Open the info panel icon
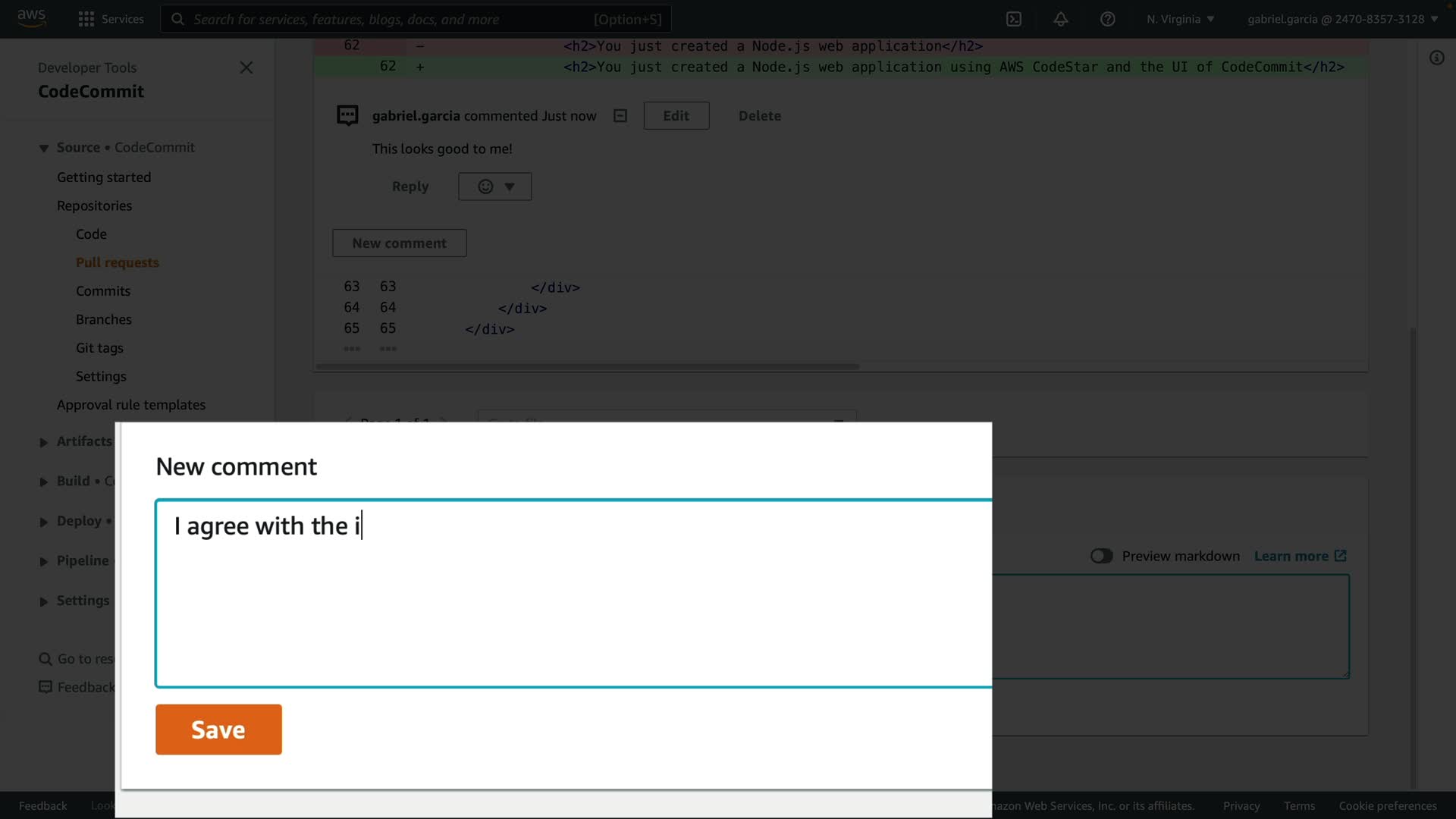The height and width of the screenshot is (819, 1456). 1436,58
